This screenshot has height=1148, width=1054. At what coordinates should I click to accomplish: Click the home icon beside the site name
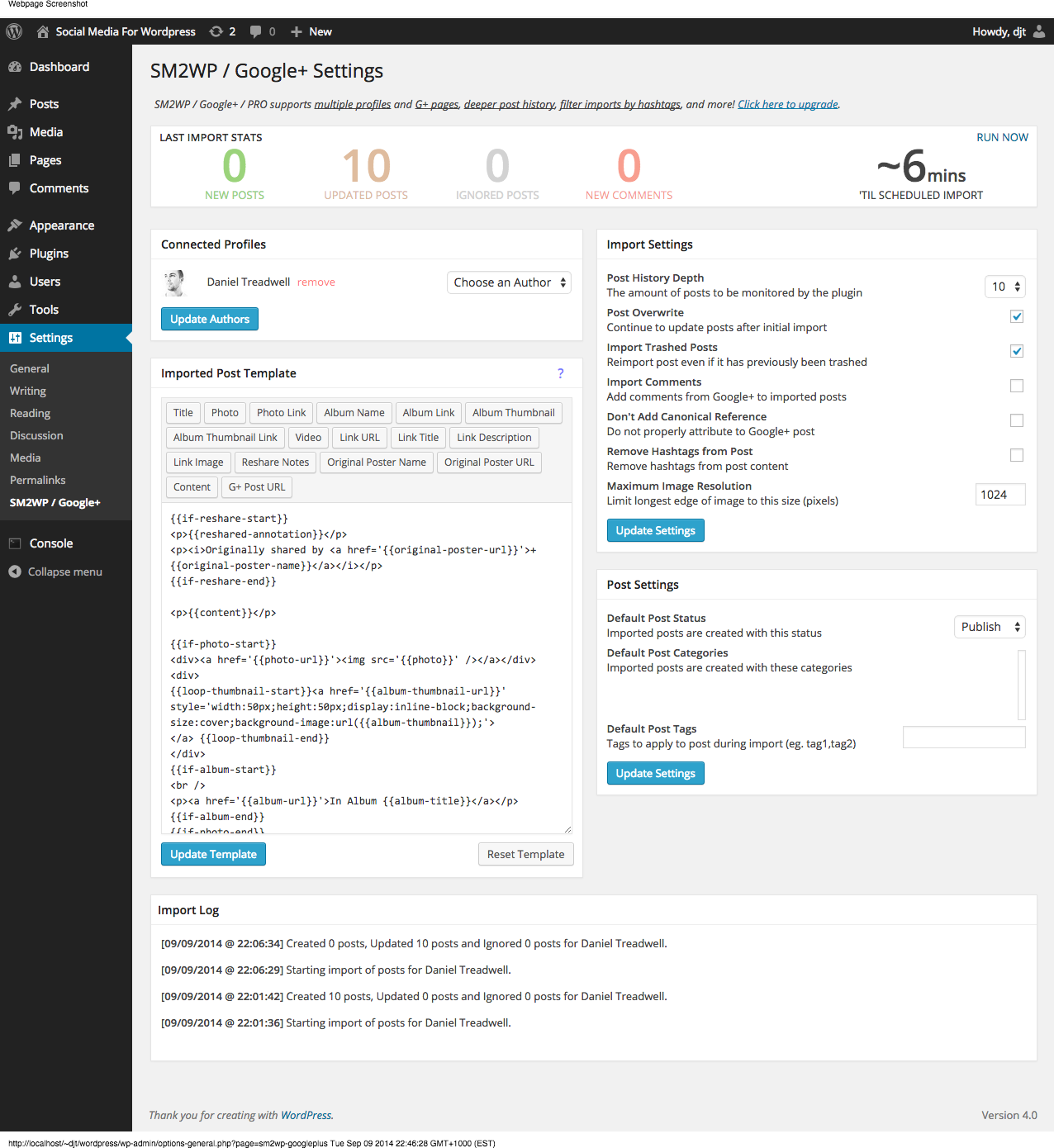(43, 31)
